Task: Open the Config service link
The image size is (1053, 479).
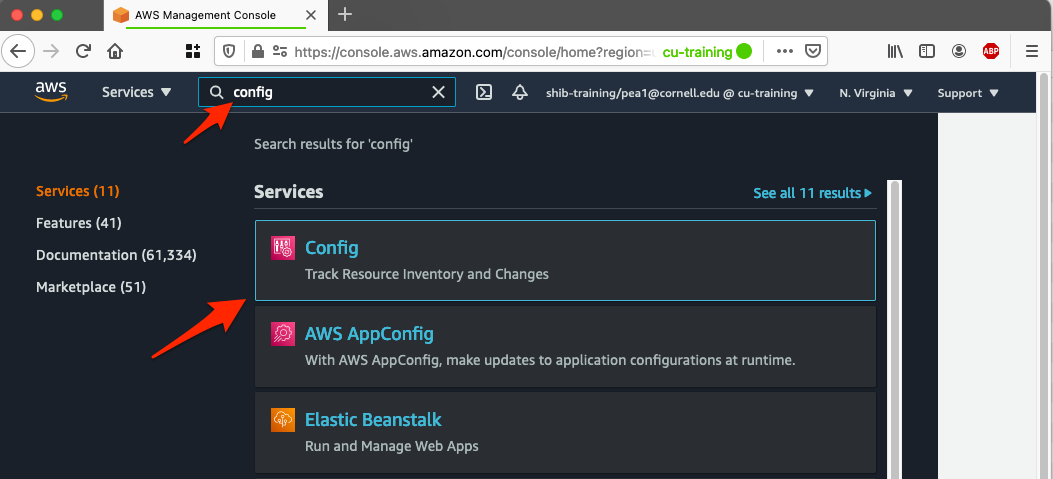Action: [332, 248]
